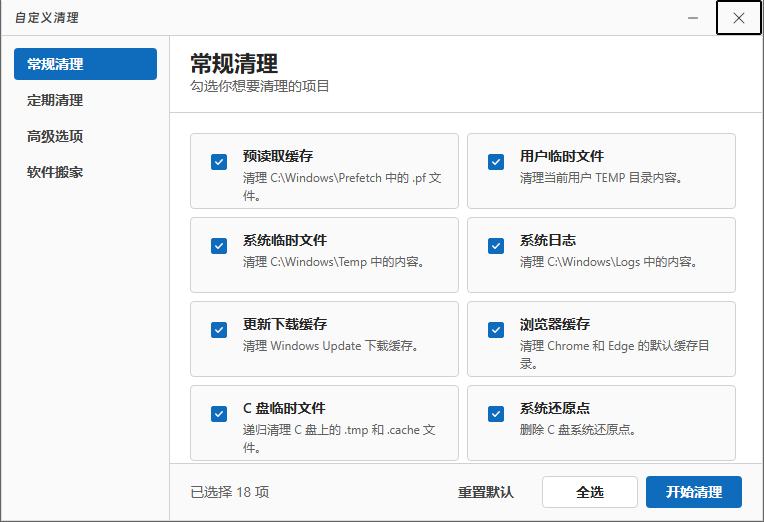
Task: Click the Windows Update 下载缓存 description
Action: click(x=331, y=346)
